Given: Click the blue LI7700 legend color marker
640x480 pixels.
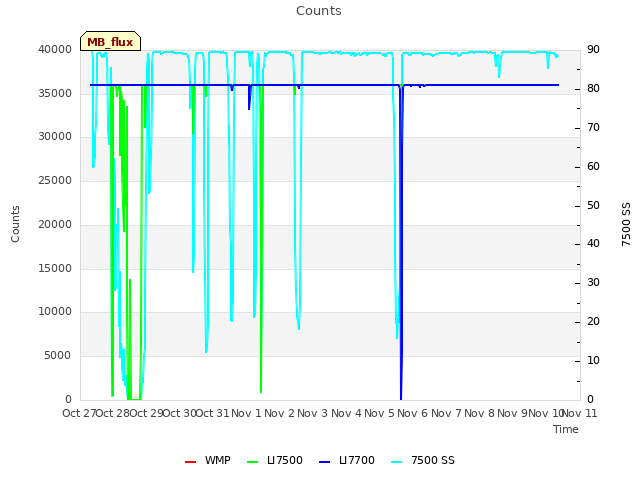Looking at the screenshot, I should point(324,462).
